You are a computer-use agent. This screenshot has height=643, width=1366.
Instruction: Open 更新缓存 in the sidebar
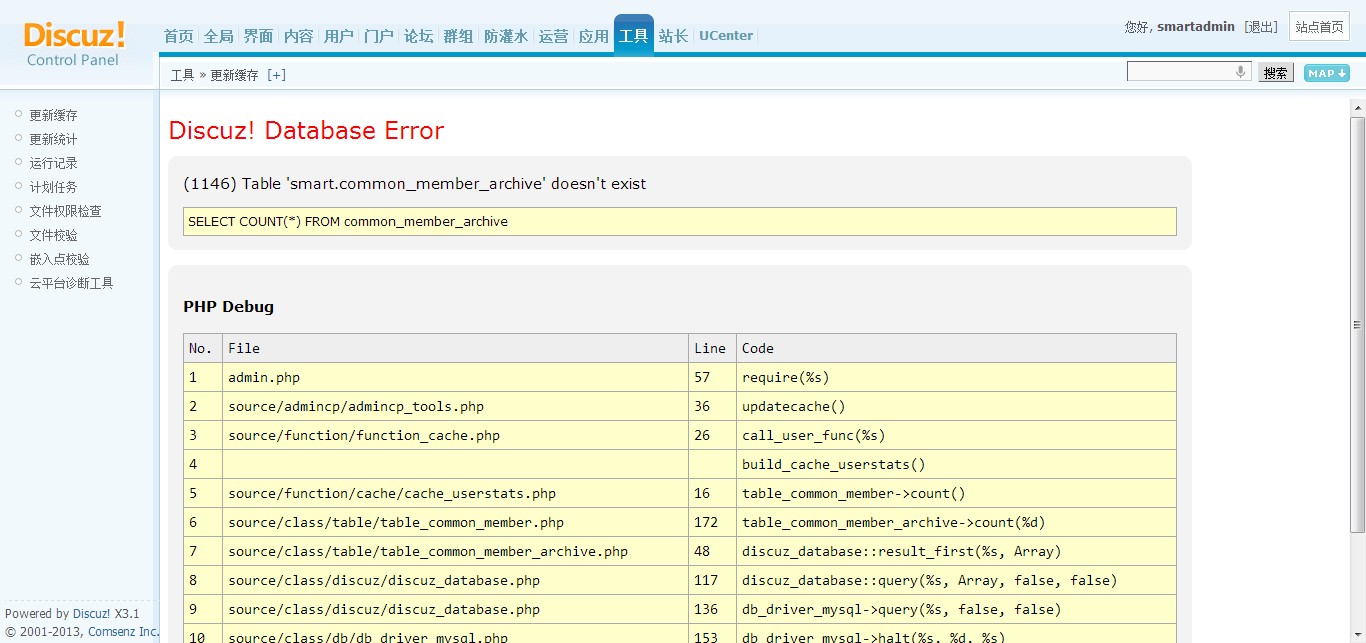pyautogui.click(x=53, y=115)
